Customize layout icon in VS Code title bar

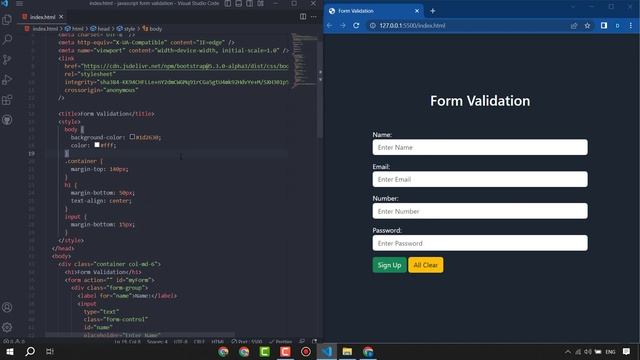(x=260, y=3)
